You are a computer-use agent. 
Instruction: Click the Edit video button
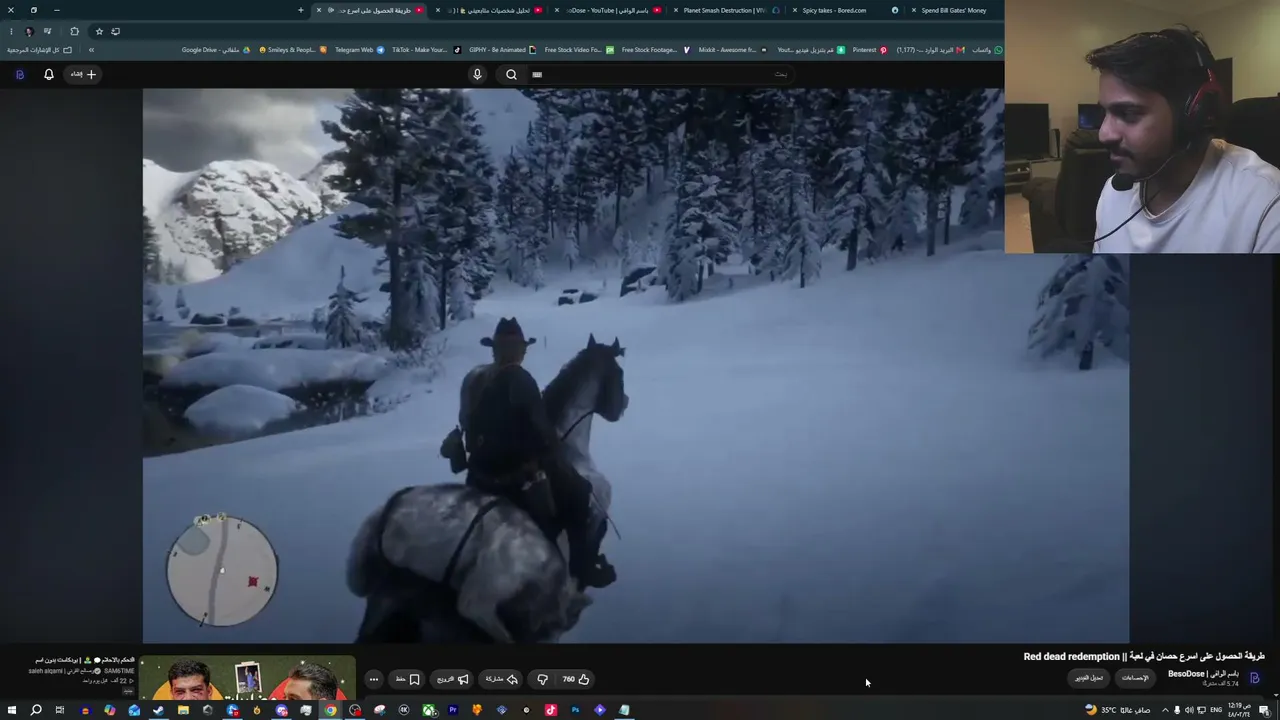tap(1089, 678)
